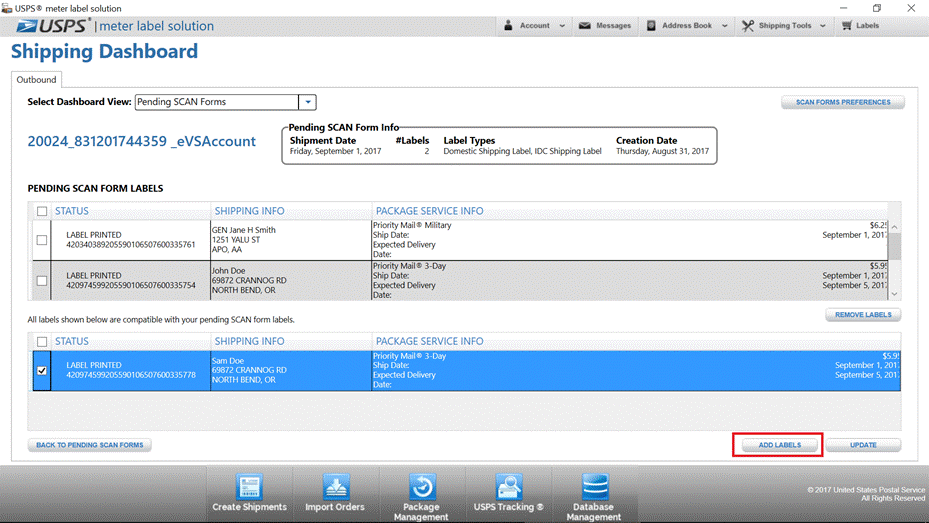
Task: Check the select-all box in compatible labels header
Action: pos(41,342)
